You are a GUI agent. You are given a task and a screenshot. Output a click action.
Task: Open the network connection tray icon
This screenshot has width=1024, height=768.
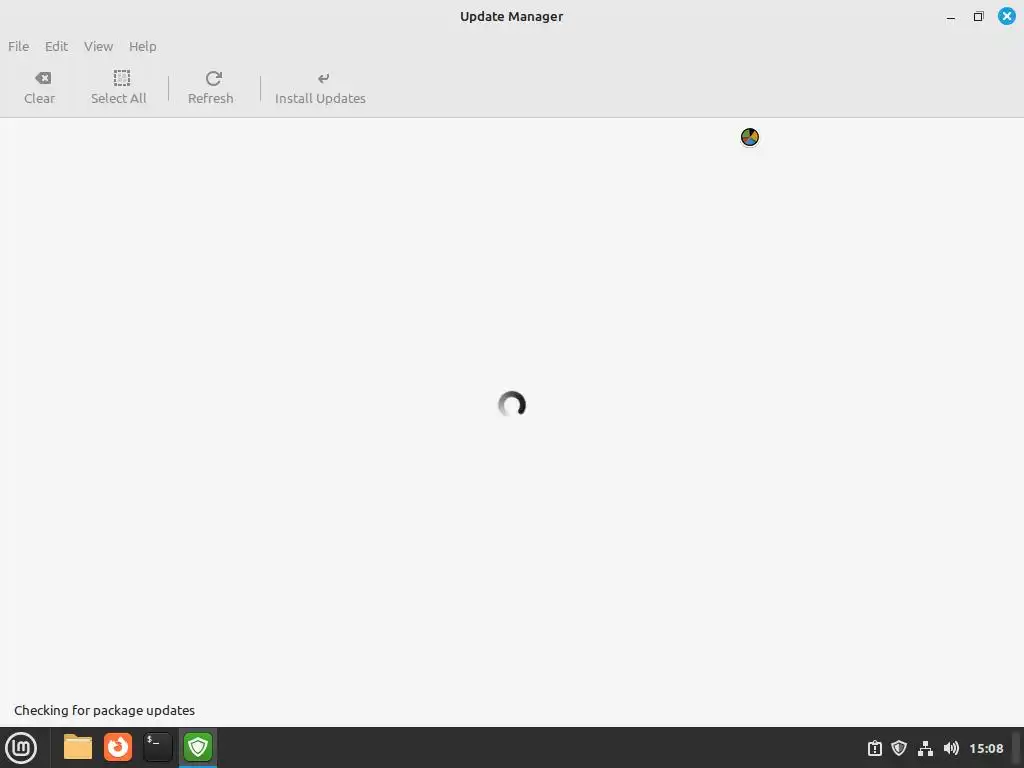(925, 748)
